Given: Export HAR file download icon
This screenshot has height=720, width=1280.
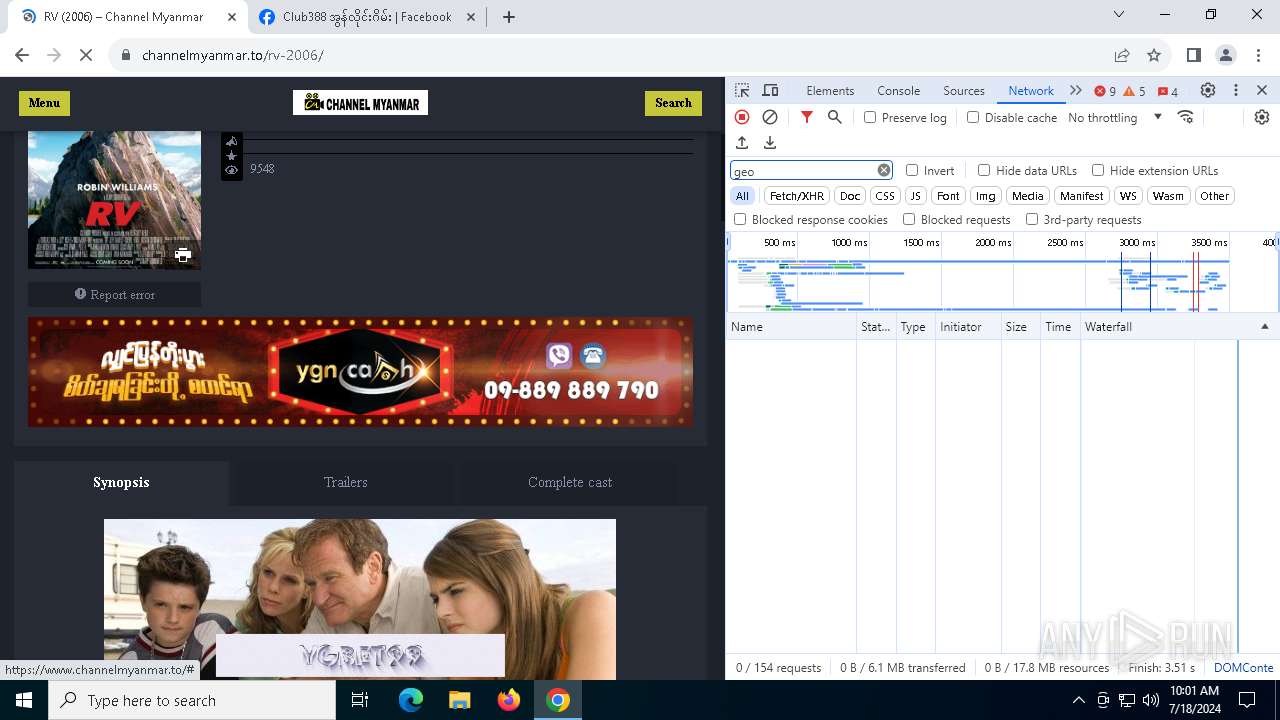Looking at the screenshot, I should pyautogui.click(x=770, y=143).
